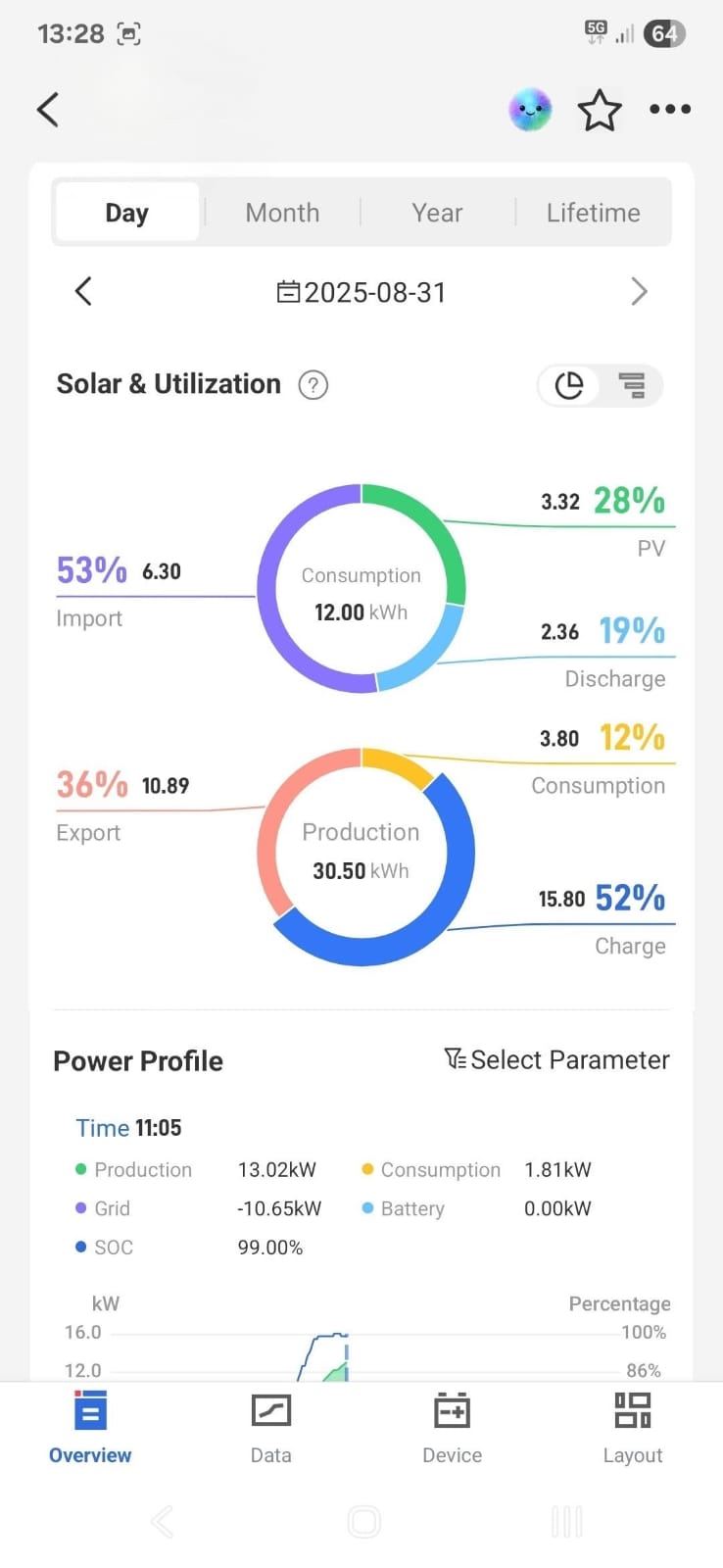Switch to Lifetime tab
The height and width of the screenshot is (1568, 723).
click(x=593, y=213)
